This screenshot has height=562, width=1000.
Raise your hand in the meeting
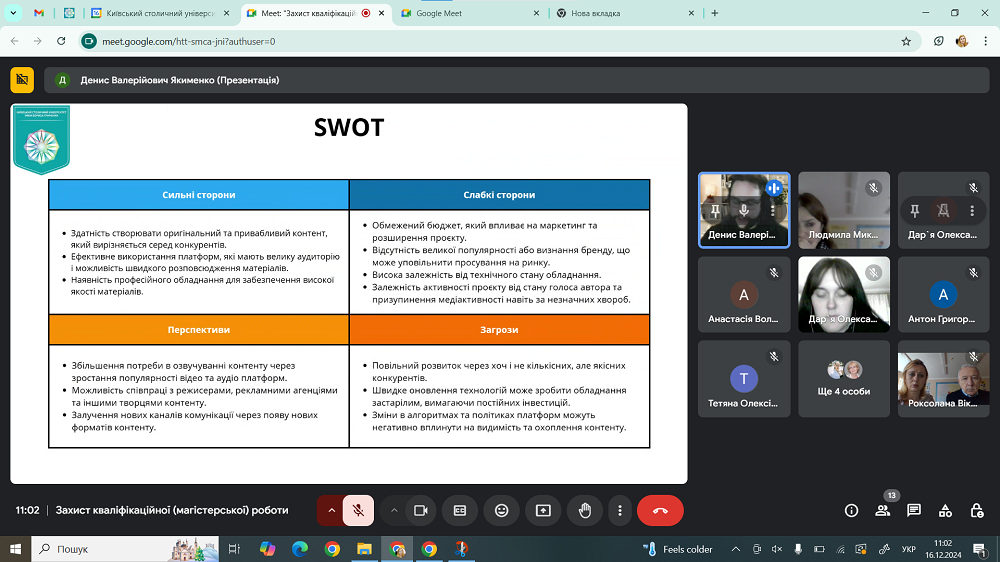coord(585,510)
